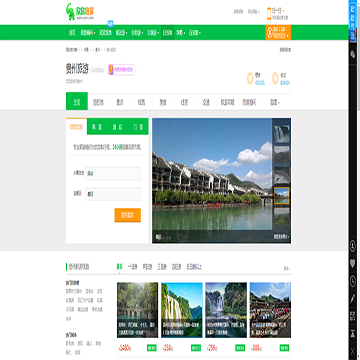Select the third slideshow thumbnail
Image resolution: width=360 pixels, height=360 pixels.
pos(282,175)
